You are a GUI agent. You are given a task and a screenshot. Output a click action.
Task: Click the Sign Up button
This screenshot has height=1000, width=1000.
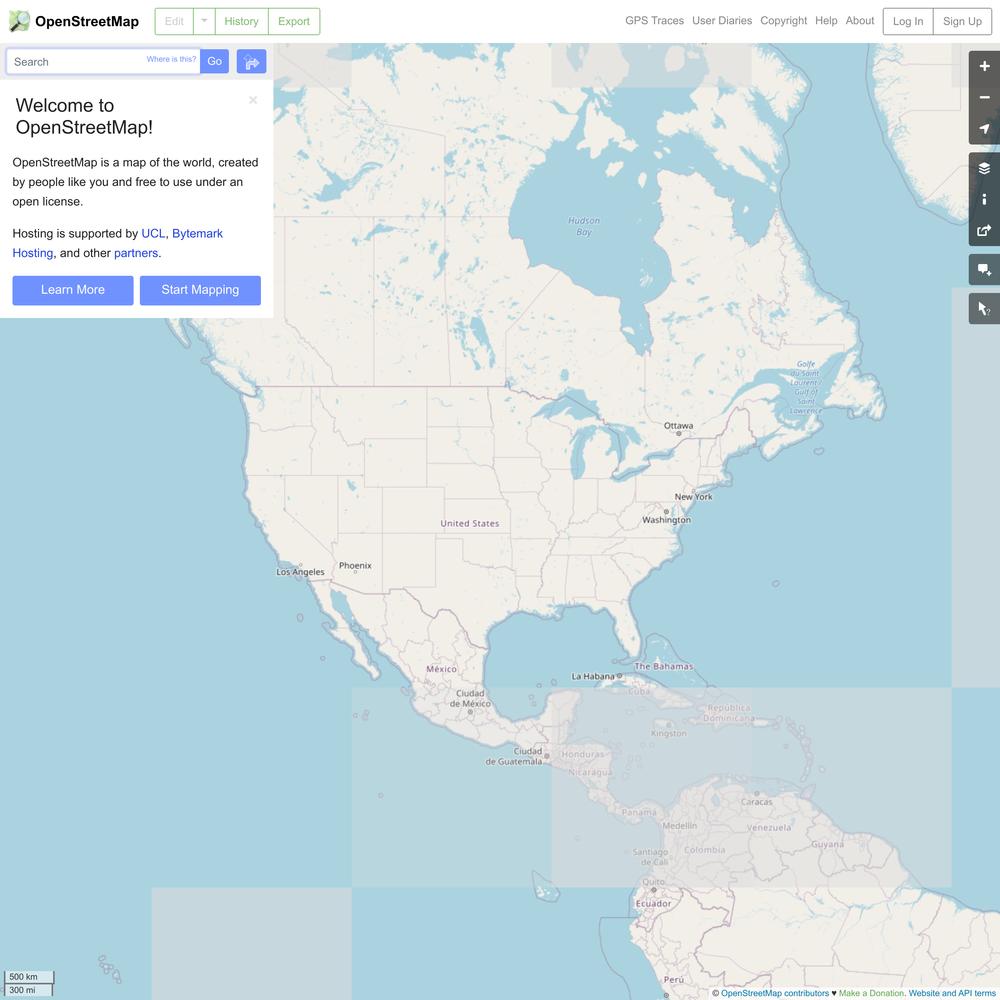962,21
